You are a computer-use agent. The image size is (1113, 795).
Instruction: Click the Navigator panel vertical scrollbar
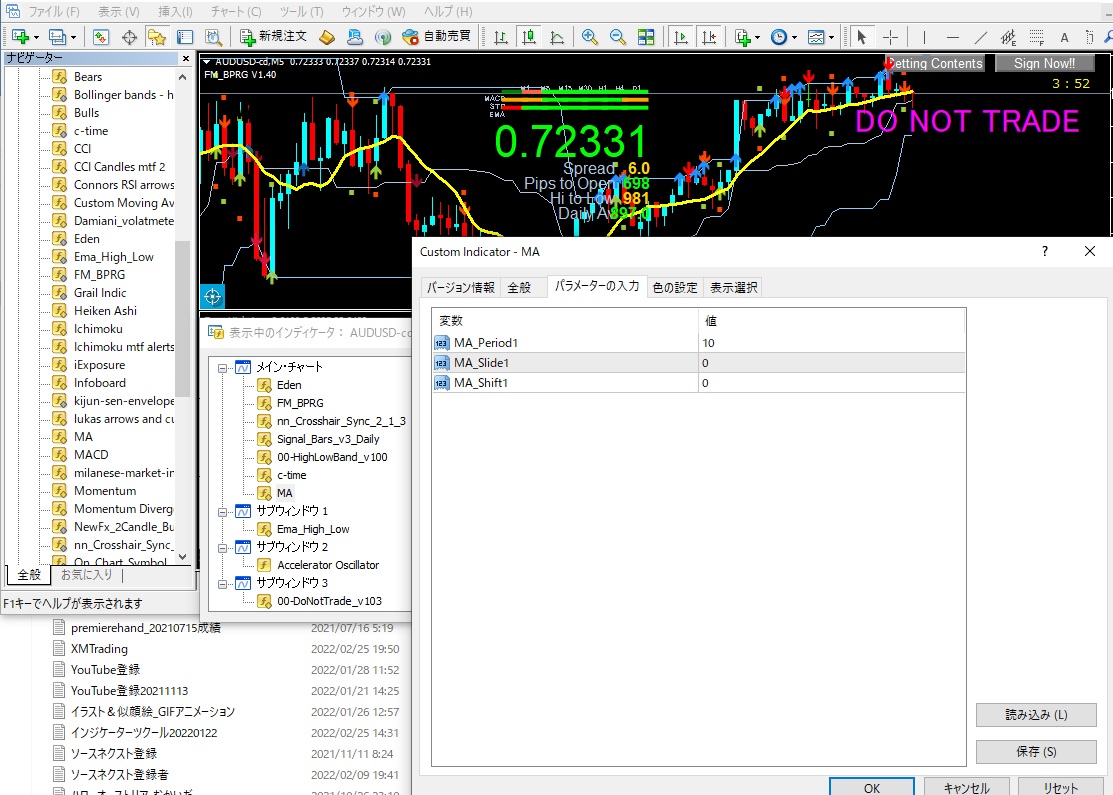pyautogui.click(x=182, y=320)
